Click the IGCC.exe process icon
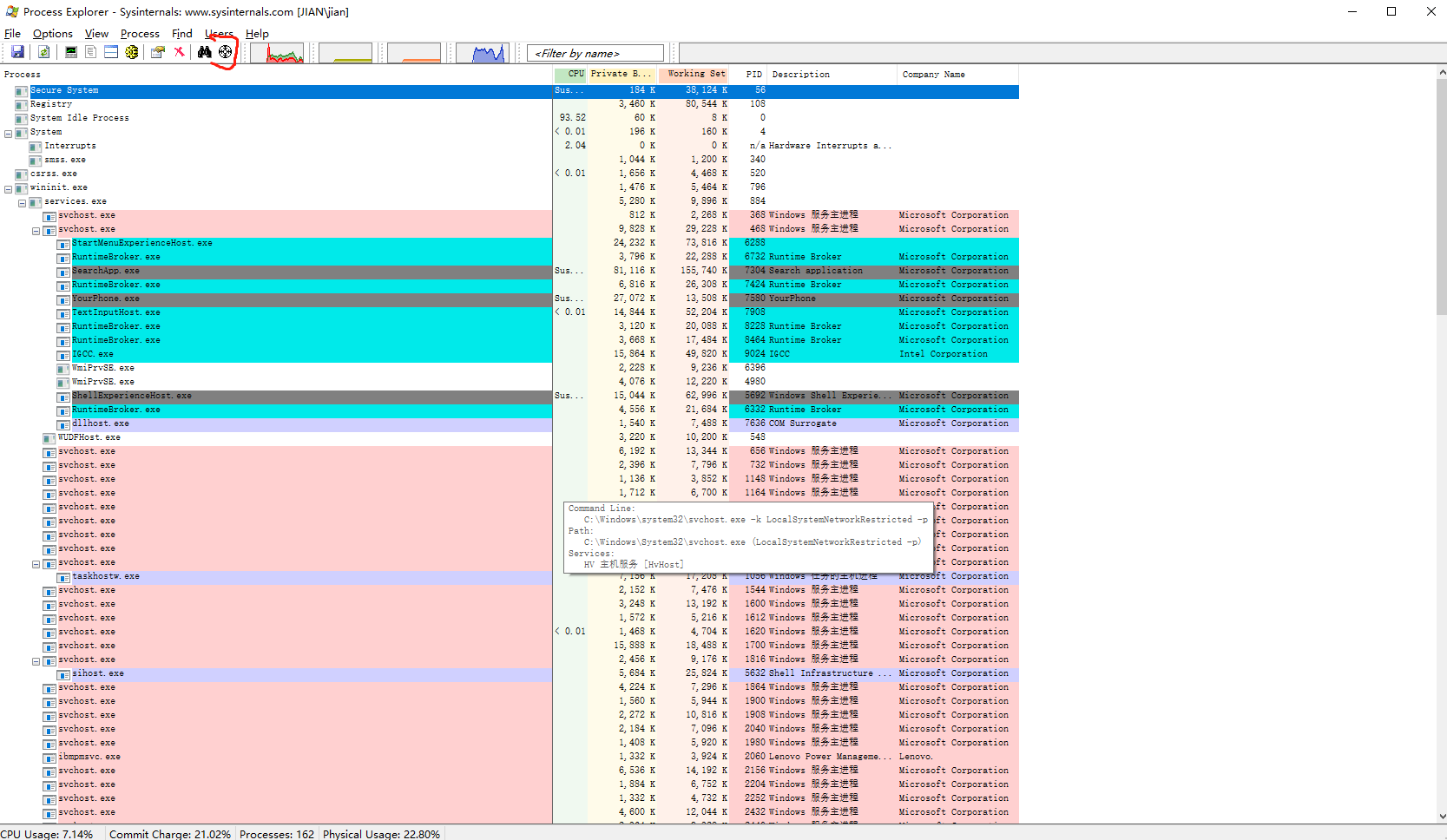The height and width of the screenshot is (840, 1447). point(63,355)
